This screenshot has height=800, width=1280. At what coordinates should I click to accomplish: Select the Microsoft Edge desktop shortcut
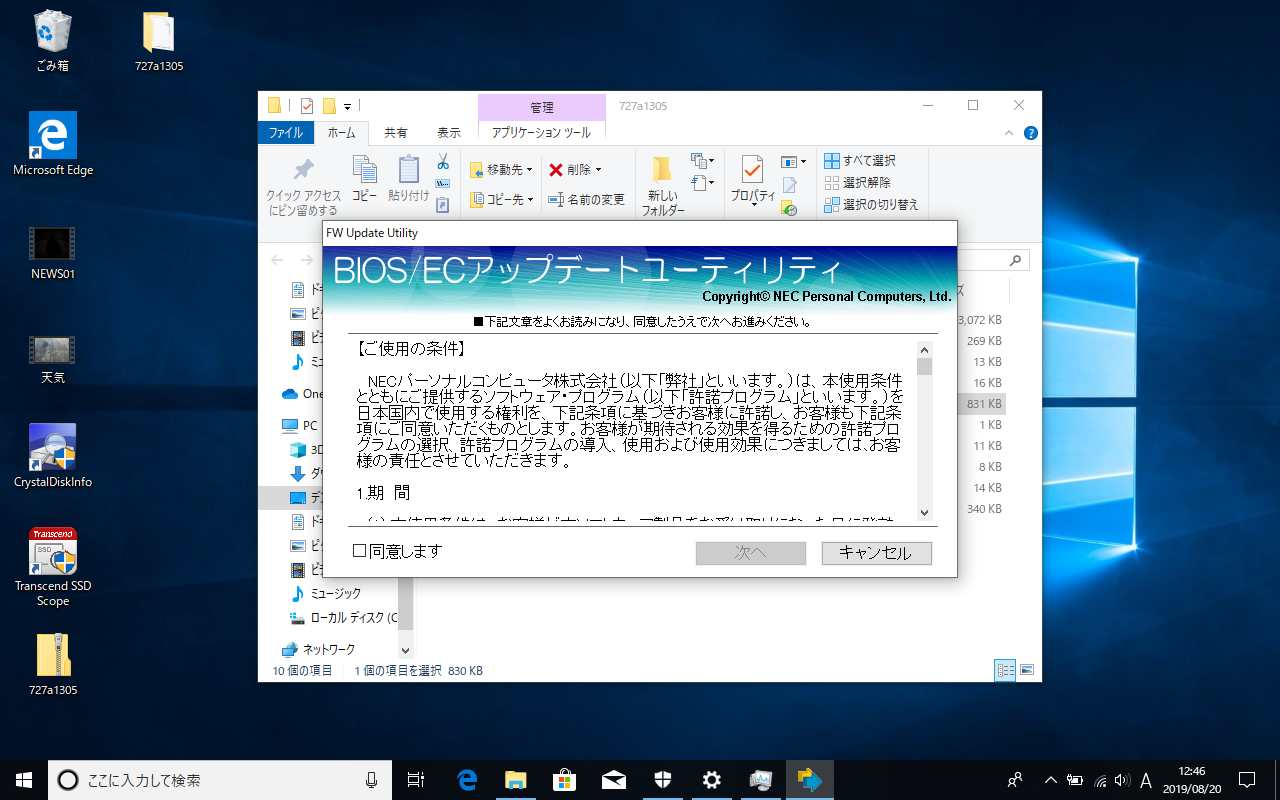pos(53,145)
